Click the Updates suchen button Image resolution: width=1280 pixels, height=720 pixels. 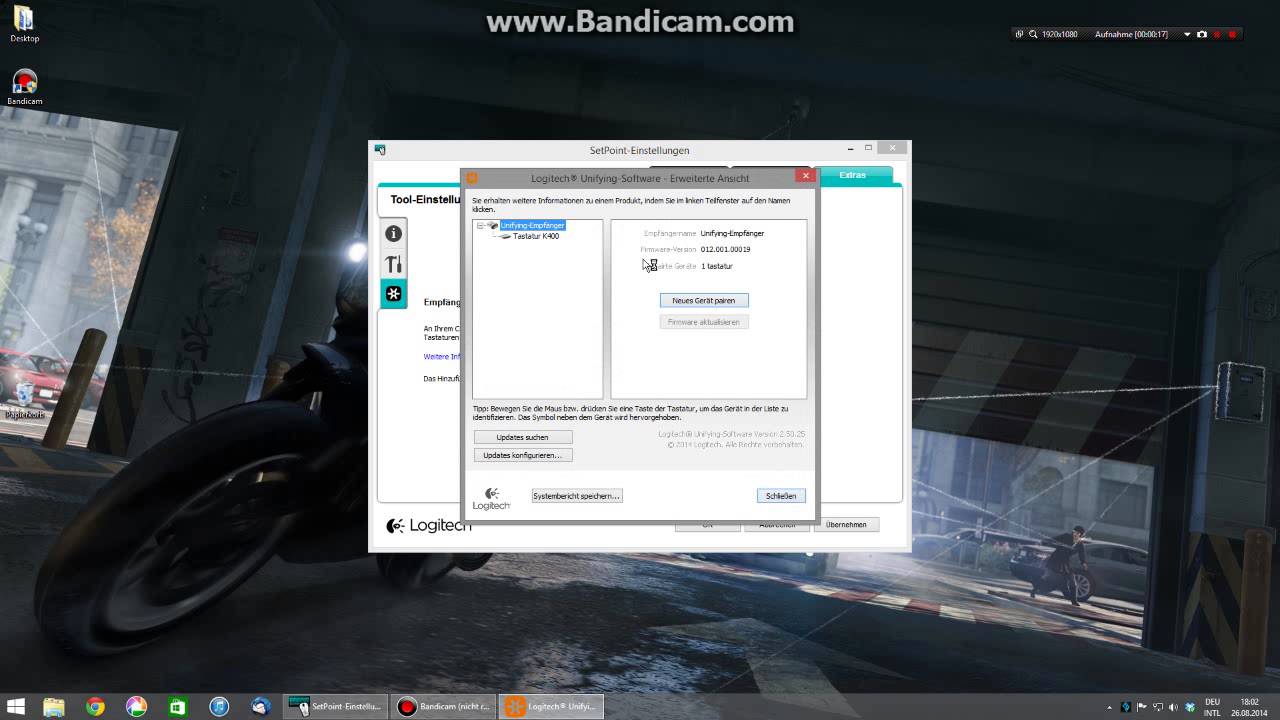tap(523, 437)
